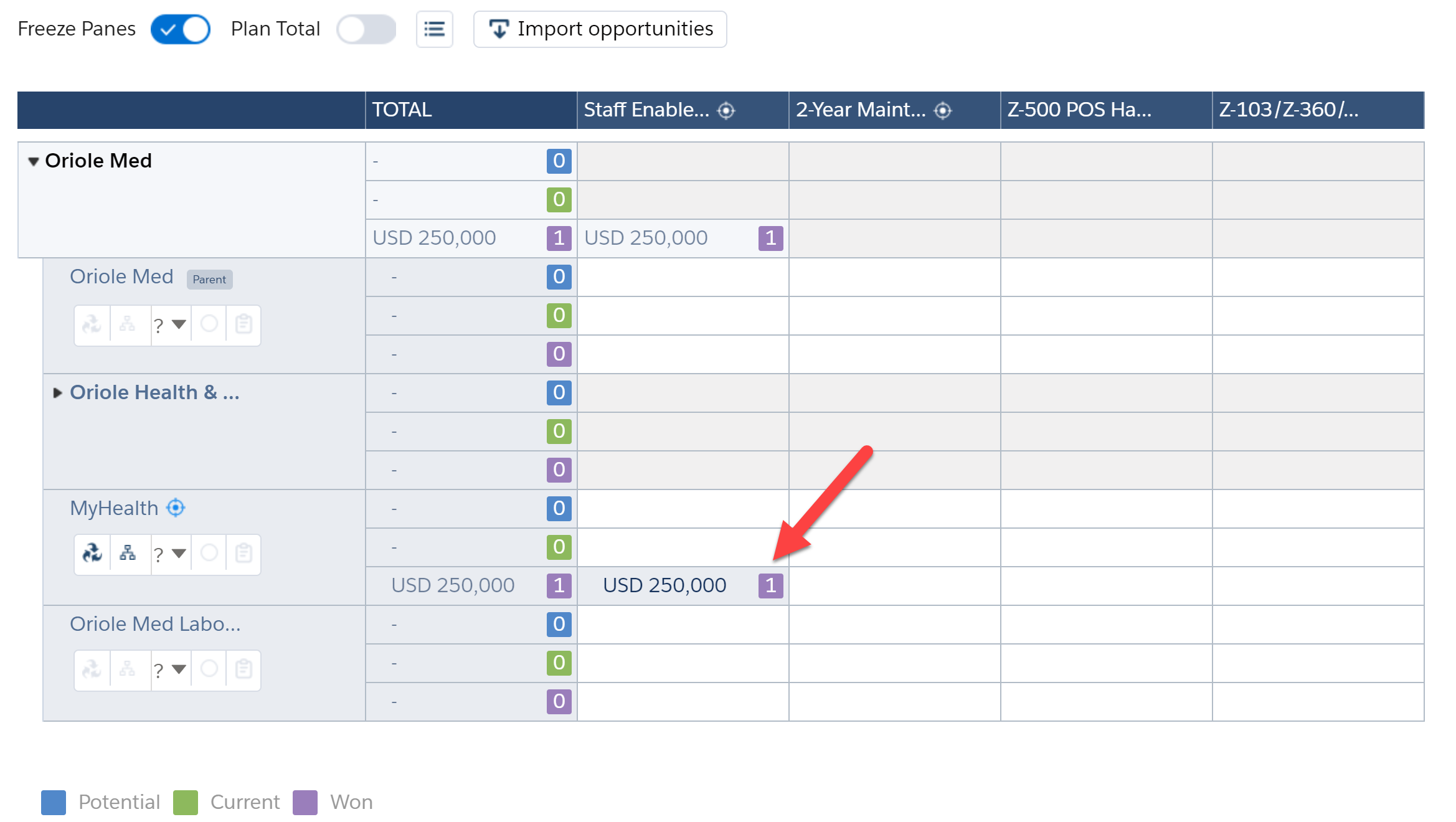The height and width of the screenshot is (822, 1456).
Task: Click target icon on Staff Enable column header
Action: 726,111
